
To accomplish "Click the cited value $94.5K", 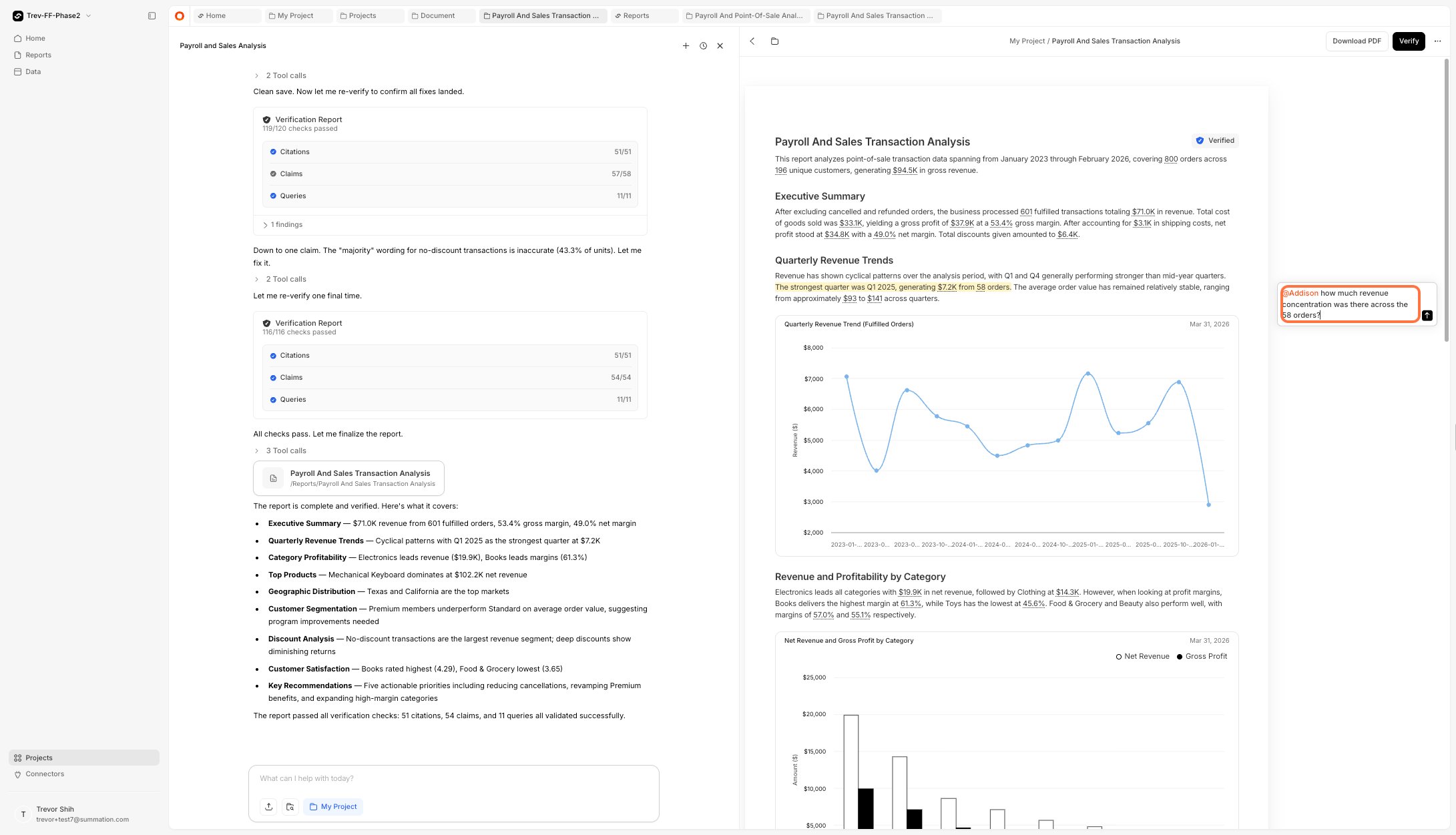I will point(905,170).
